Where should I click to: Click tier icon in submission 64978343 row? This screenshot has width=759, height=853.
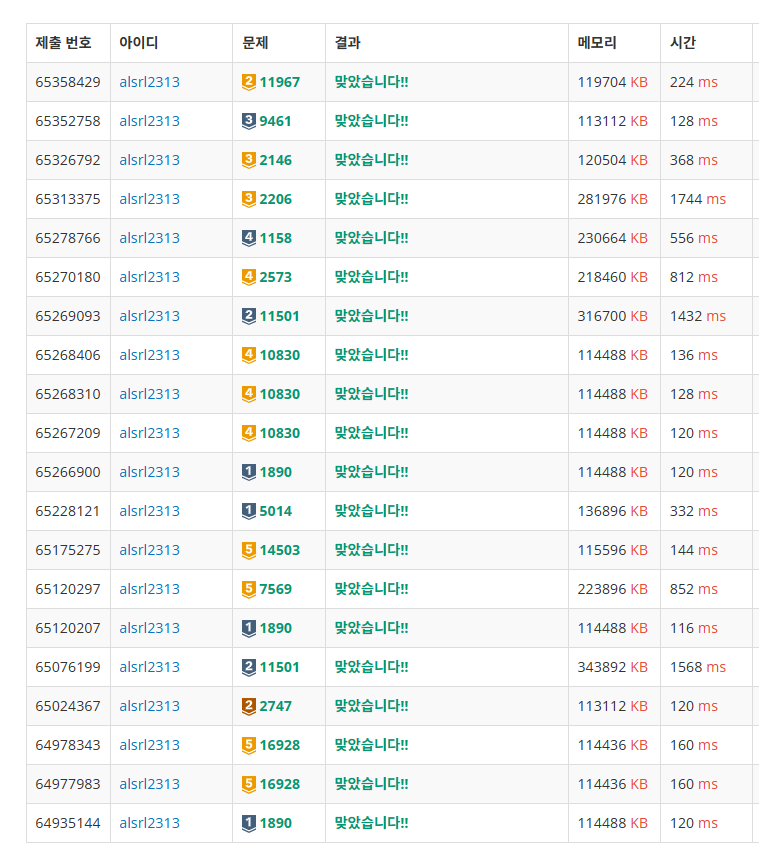tap(249, 745)
